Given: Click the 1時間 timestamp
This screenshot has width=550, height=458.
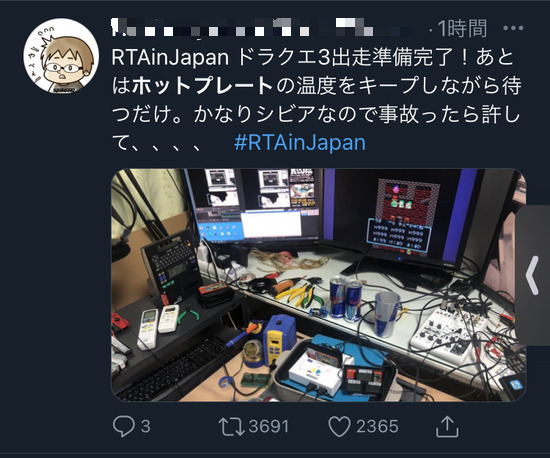Looking at the screenshot, I should (462, 29).
